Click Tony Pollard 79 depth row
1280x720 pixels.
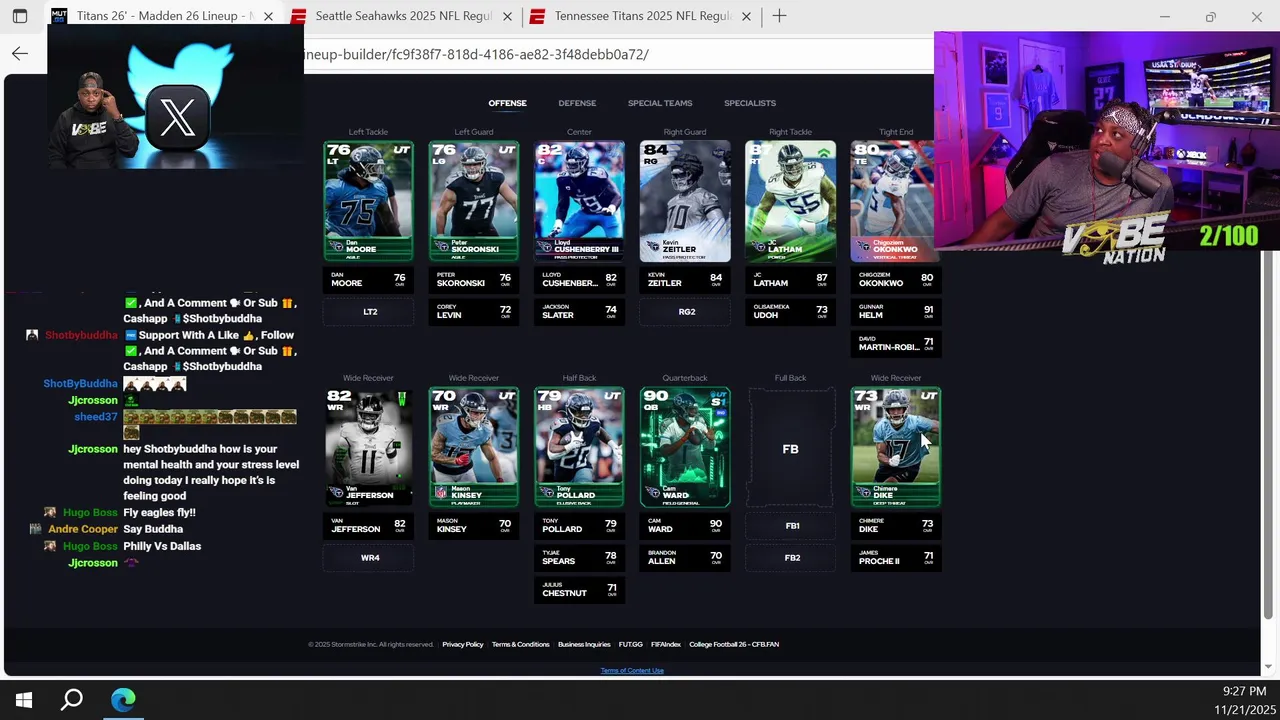coord(579,526)
